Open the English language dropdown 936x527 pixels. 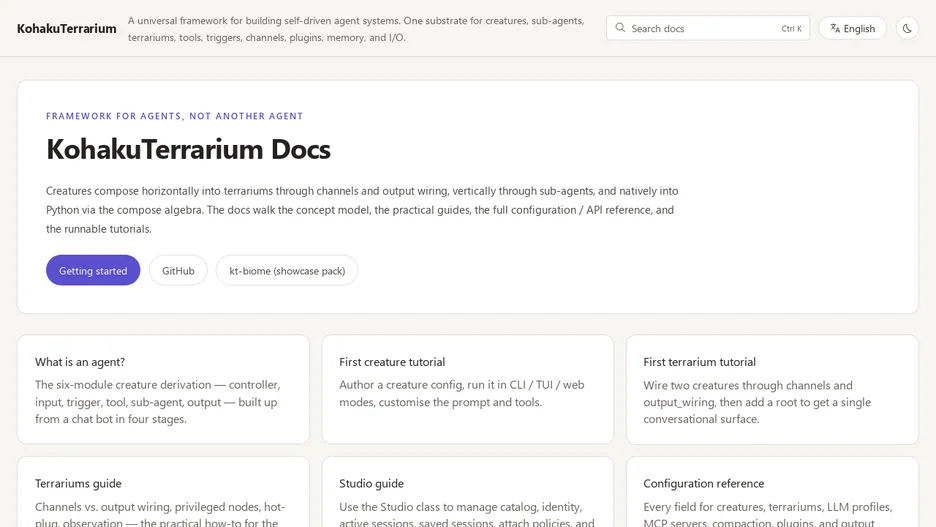tap(852, 28)
